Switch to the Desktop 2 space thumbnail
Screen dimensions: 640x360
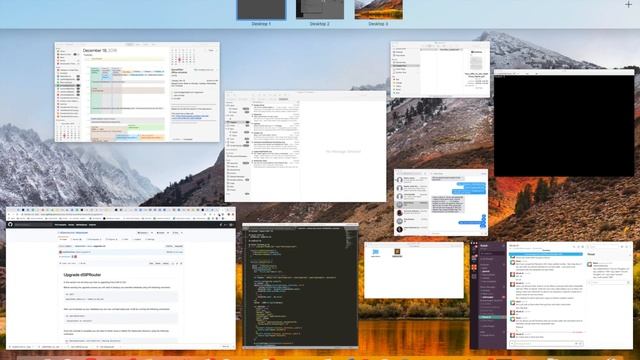(x=320, y=9)
